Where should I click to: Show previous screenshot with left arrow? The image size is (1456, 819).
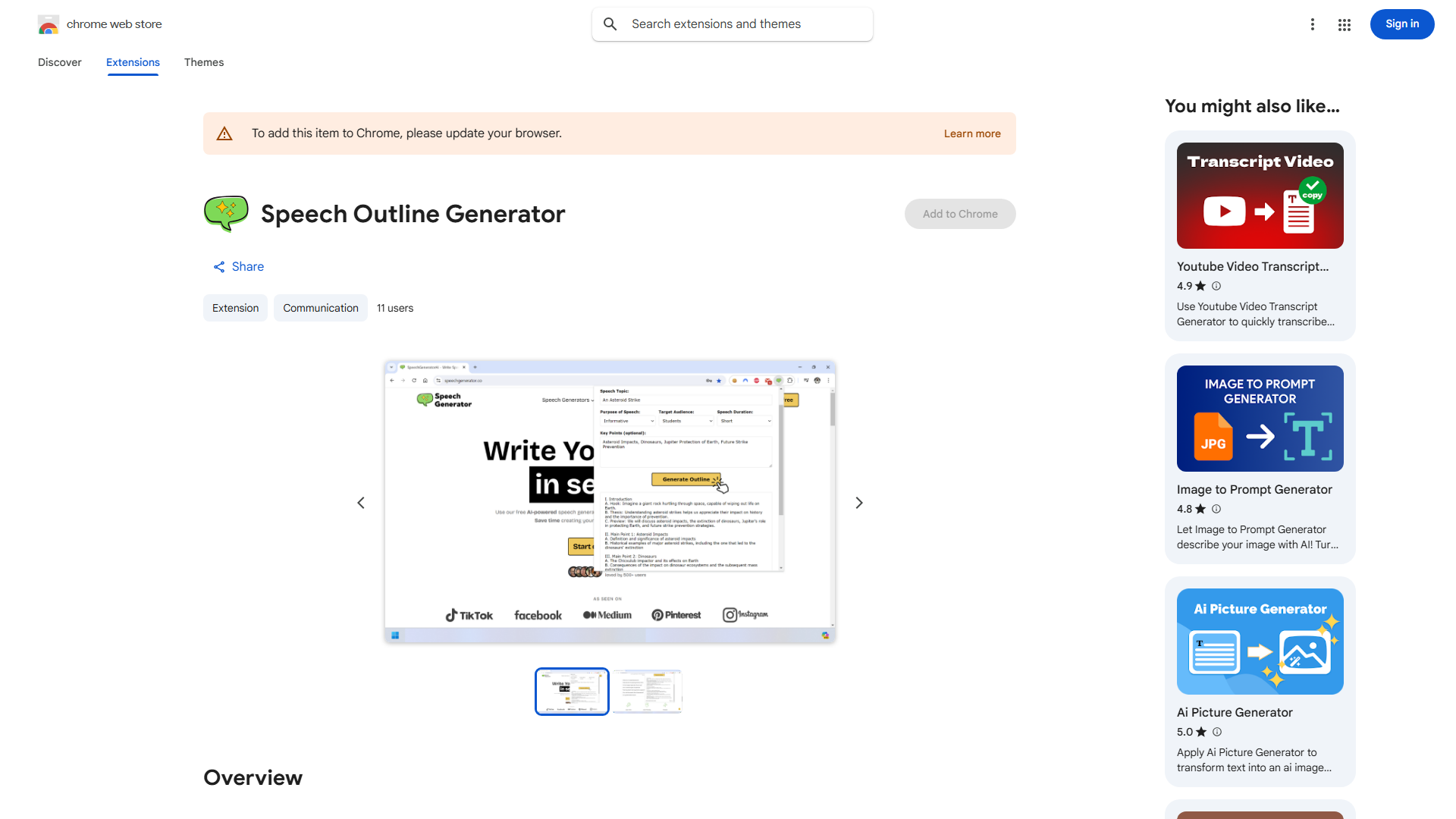coord(361,503)
